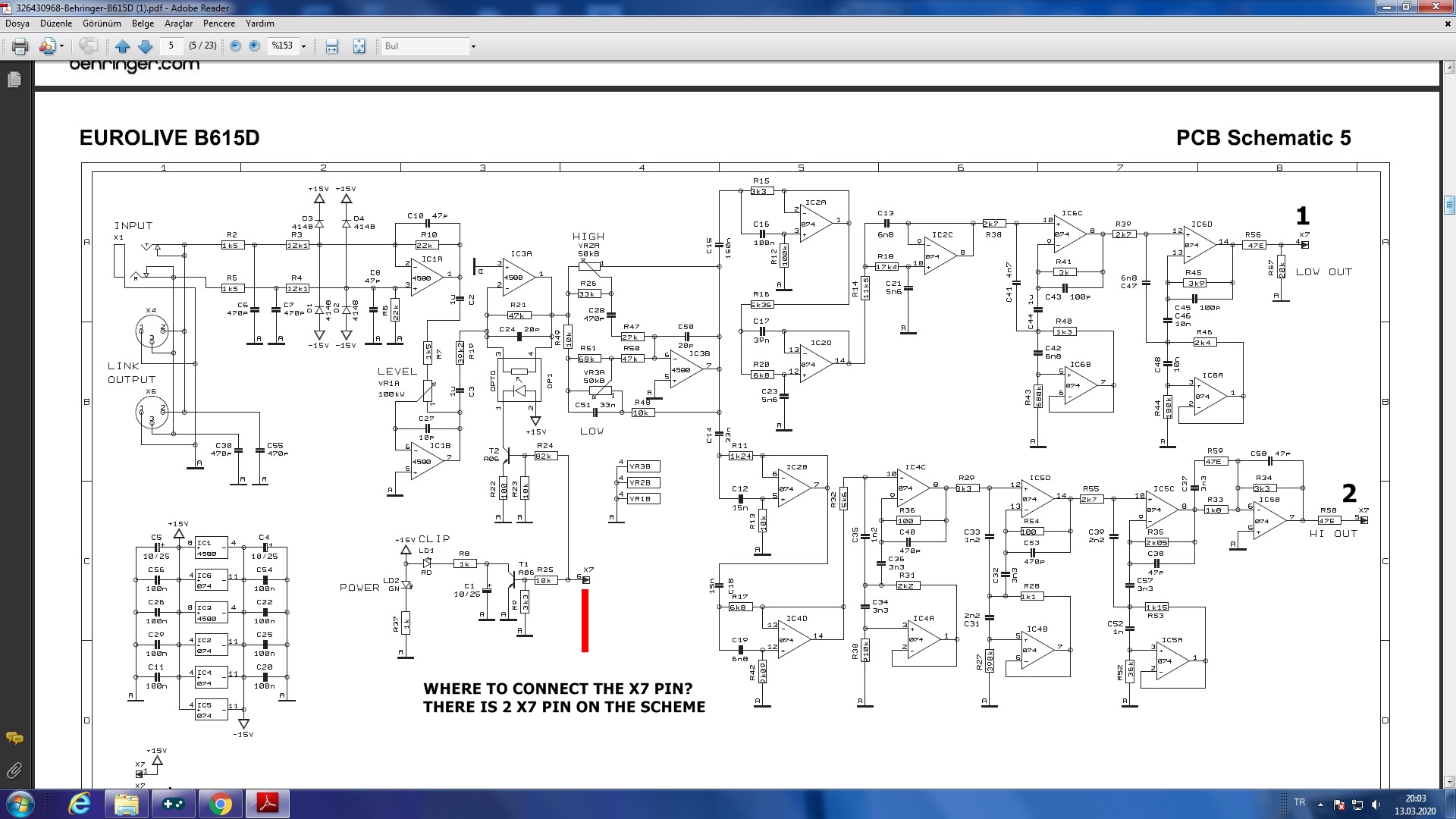This screenshot has height=819, width=1456.
Task: Click the vertical scrollbar thumb
Action: (1449, 205)
